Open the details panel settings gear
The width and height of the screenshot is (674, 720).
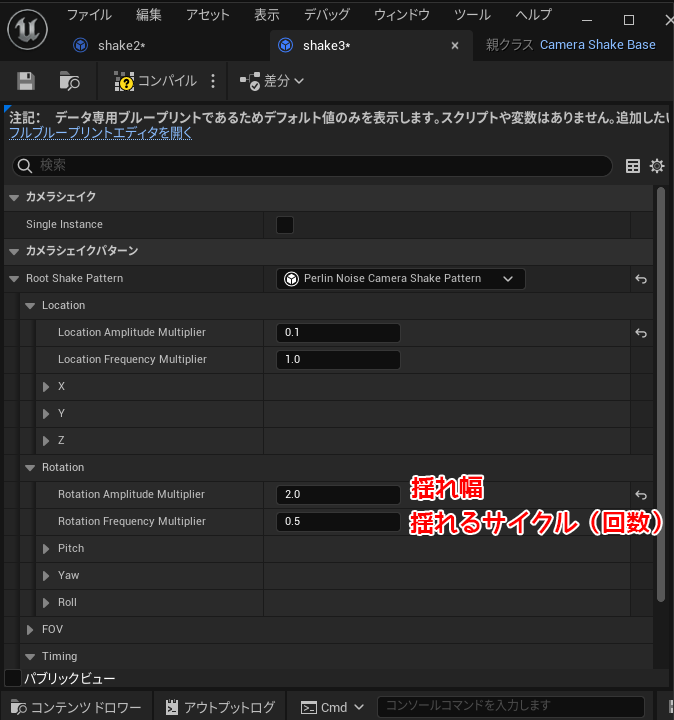coord(657,166)
